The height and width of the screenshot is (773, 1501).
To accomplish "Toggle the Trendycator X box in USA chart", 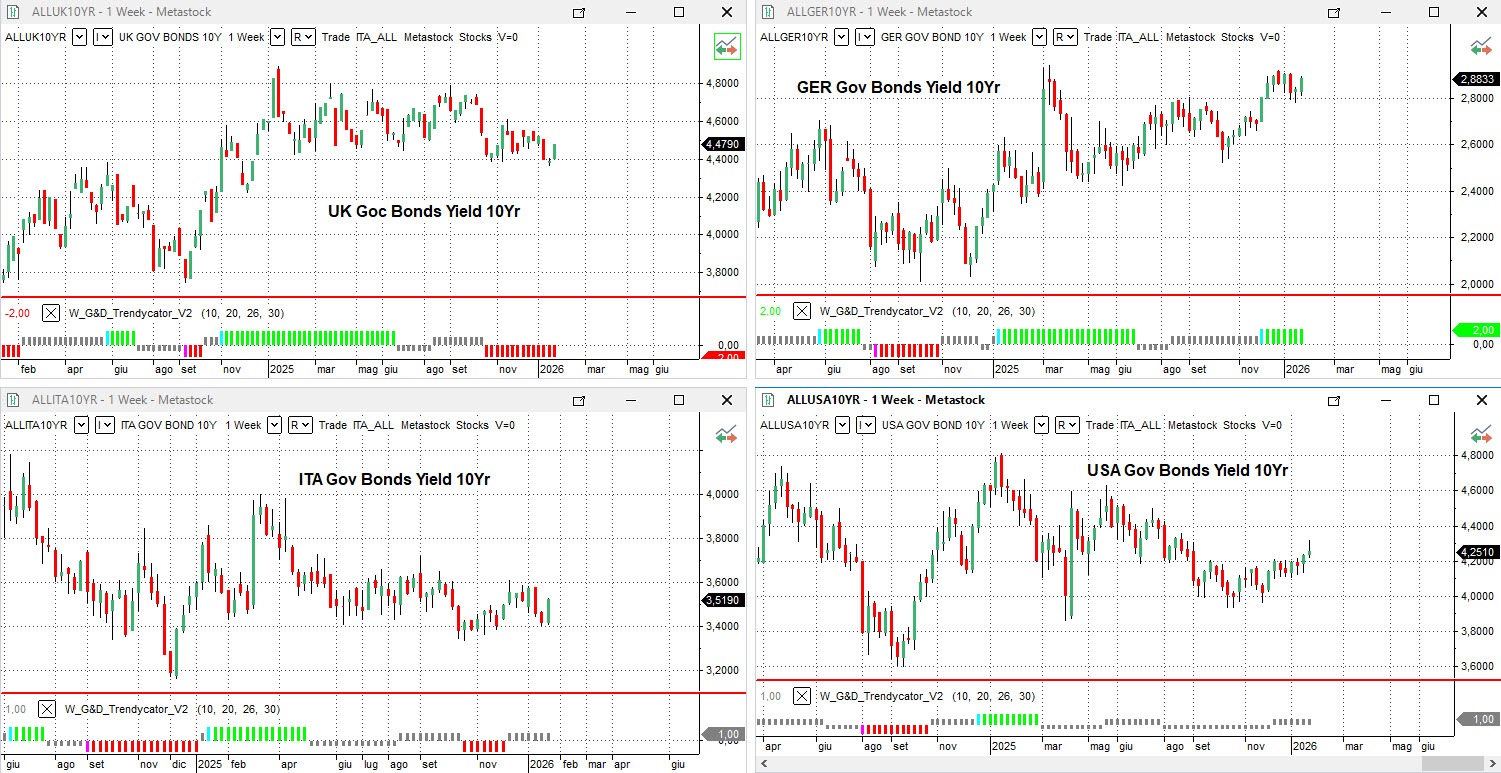I will (x=802, y=696).
